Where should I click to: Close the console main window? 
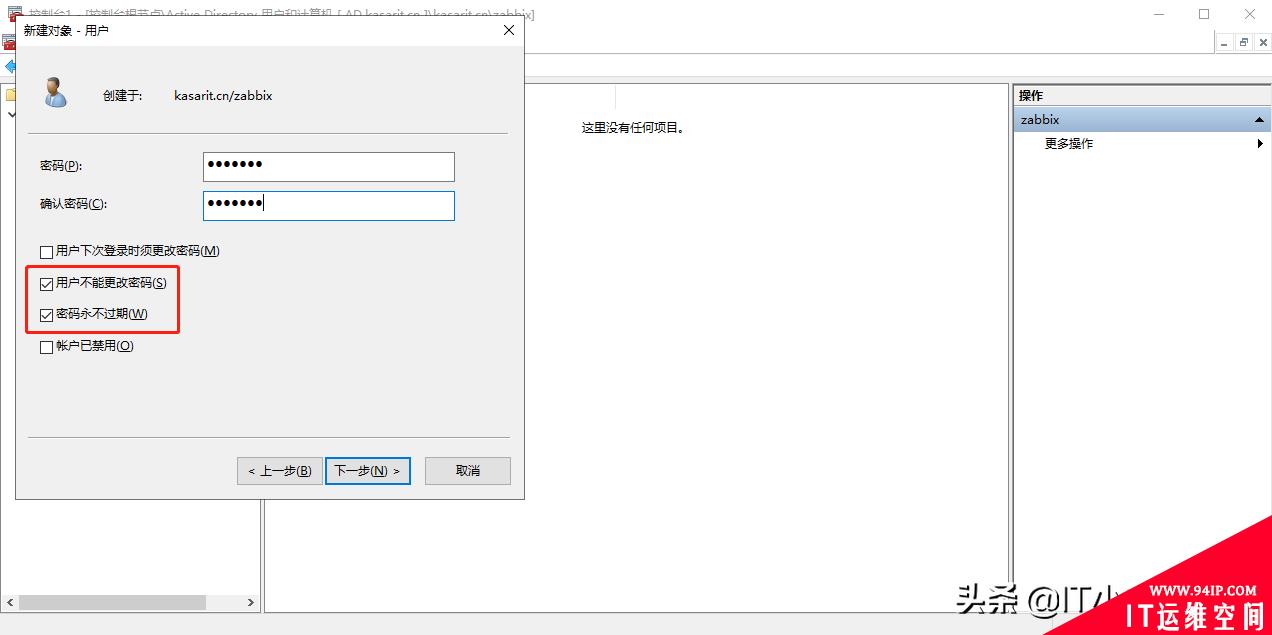coord(1249,14)
